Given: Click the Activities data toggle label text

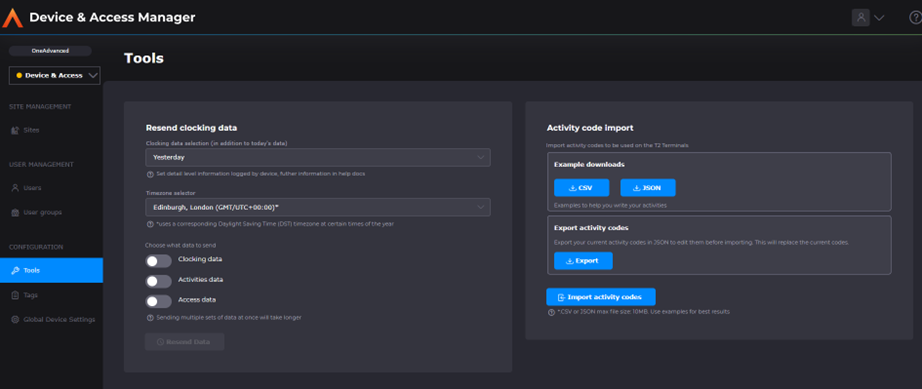Looking at the screenshot, I should point(201,280).
